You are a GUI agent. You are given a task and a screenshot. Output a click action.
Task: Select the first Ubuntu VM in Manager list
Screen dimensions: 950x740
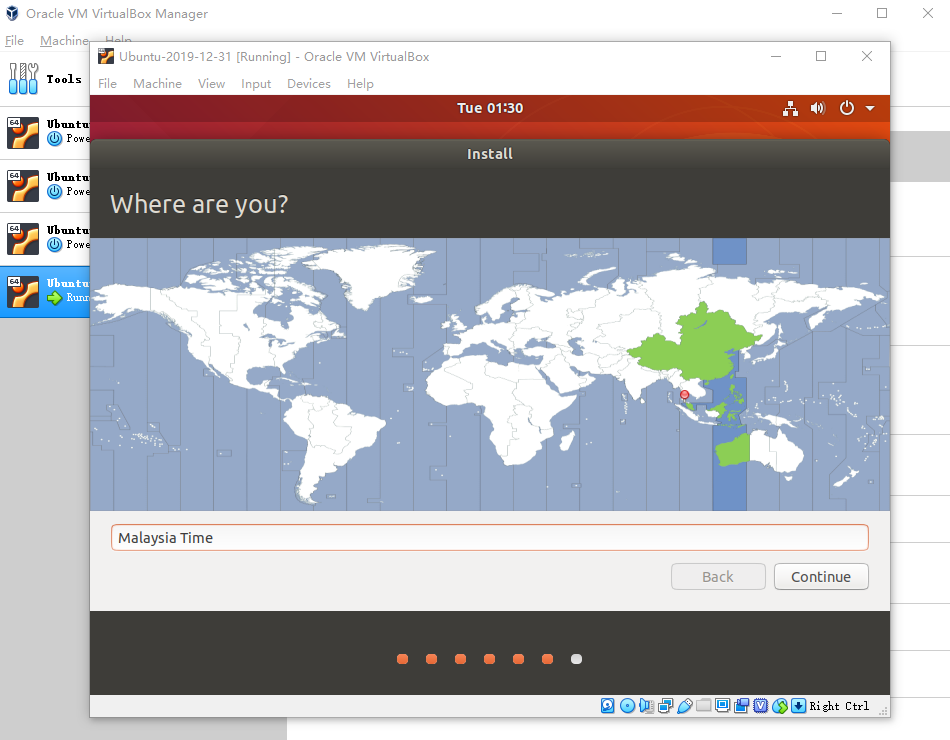point(45,133)
